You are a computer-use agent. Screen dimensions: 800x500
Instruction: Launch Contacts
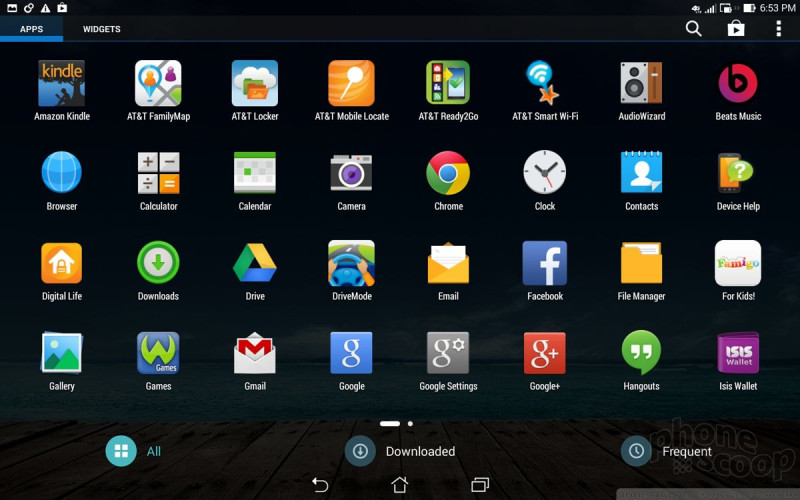point(641,172)
